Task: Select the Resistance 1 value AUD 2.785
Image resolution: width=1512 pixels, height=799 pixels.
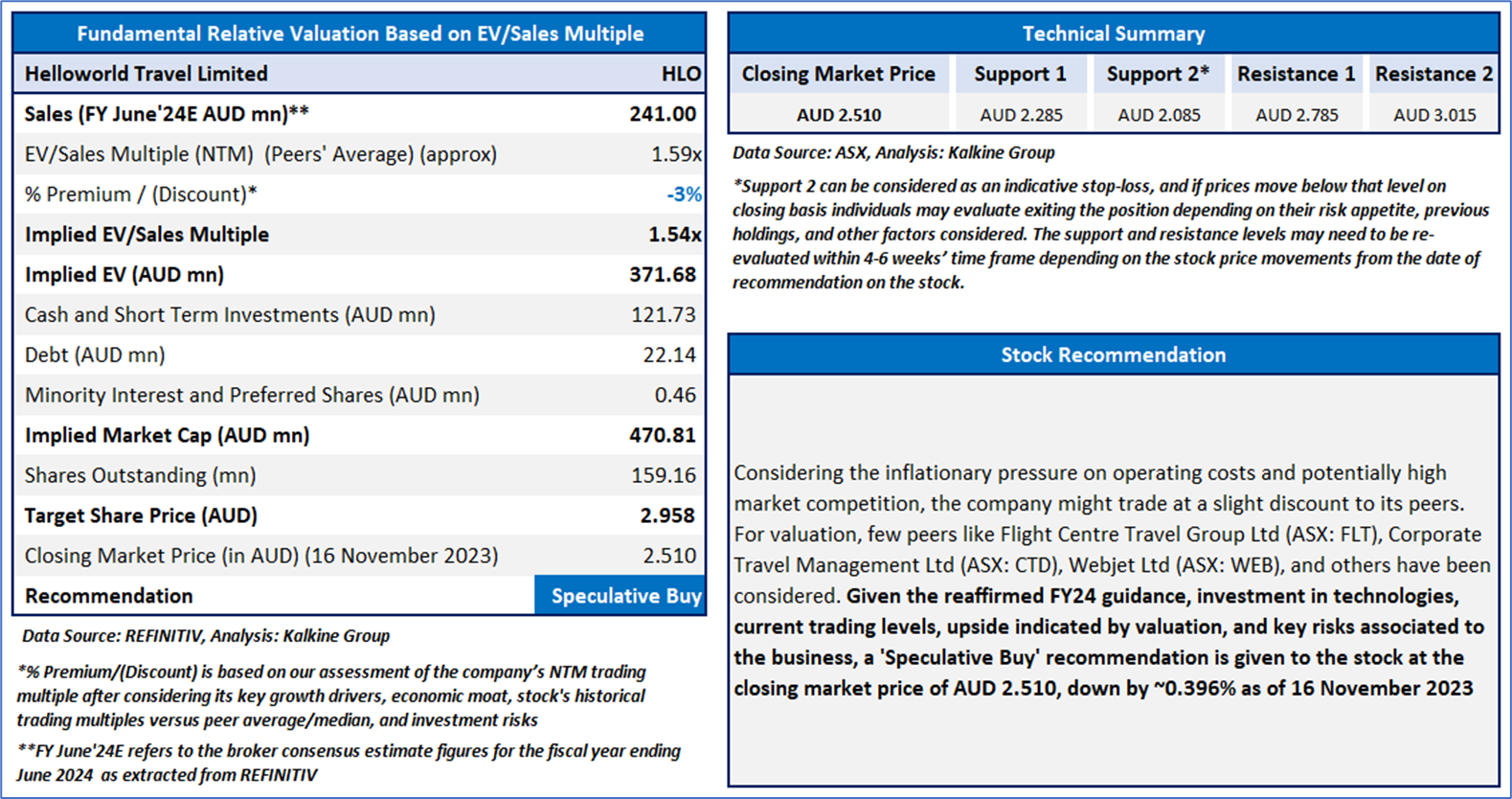Action: click(x=1297, y=115)
